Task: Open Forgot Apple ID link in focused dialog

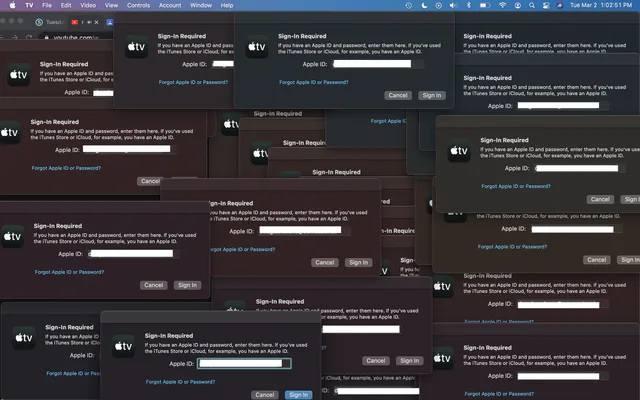Action: pos(180,382)
